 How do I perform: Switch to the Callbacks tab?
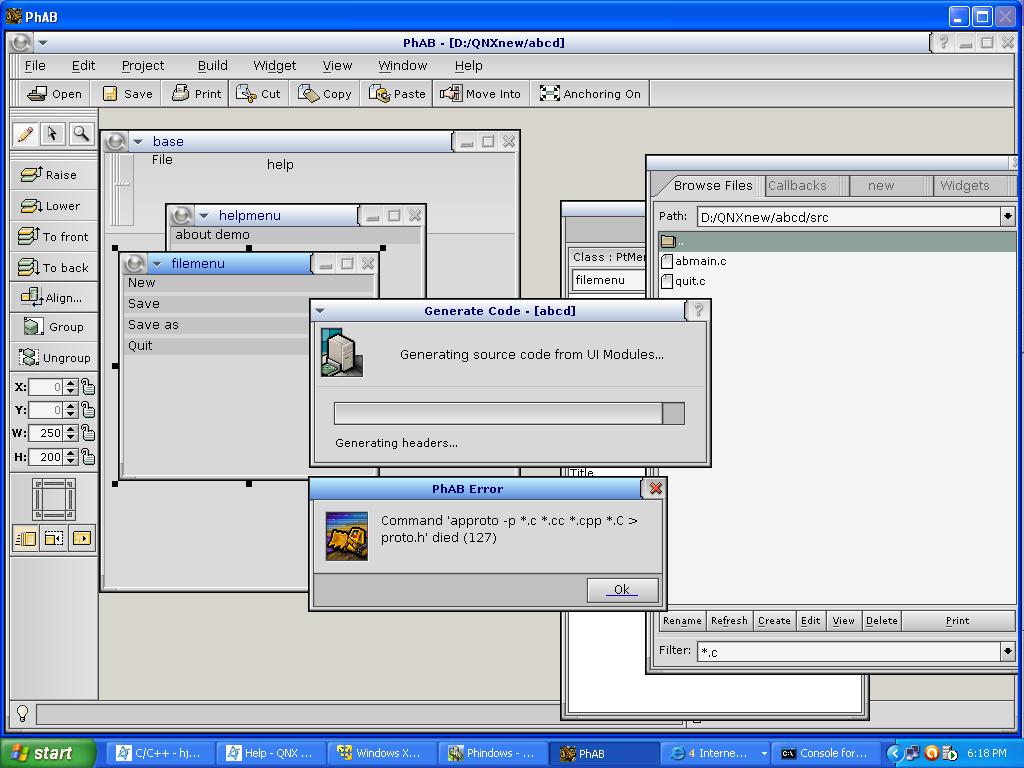(x=797, y=186)
